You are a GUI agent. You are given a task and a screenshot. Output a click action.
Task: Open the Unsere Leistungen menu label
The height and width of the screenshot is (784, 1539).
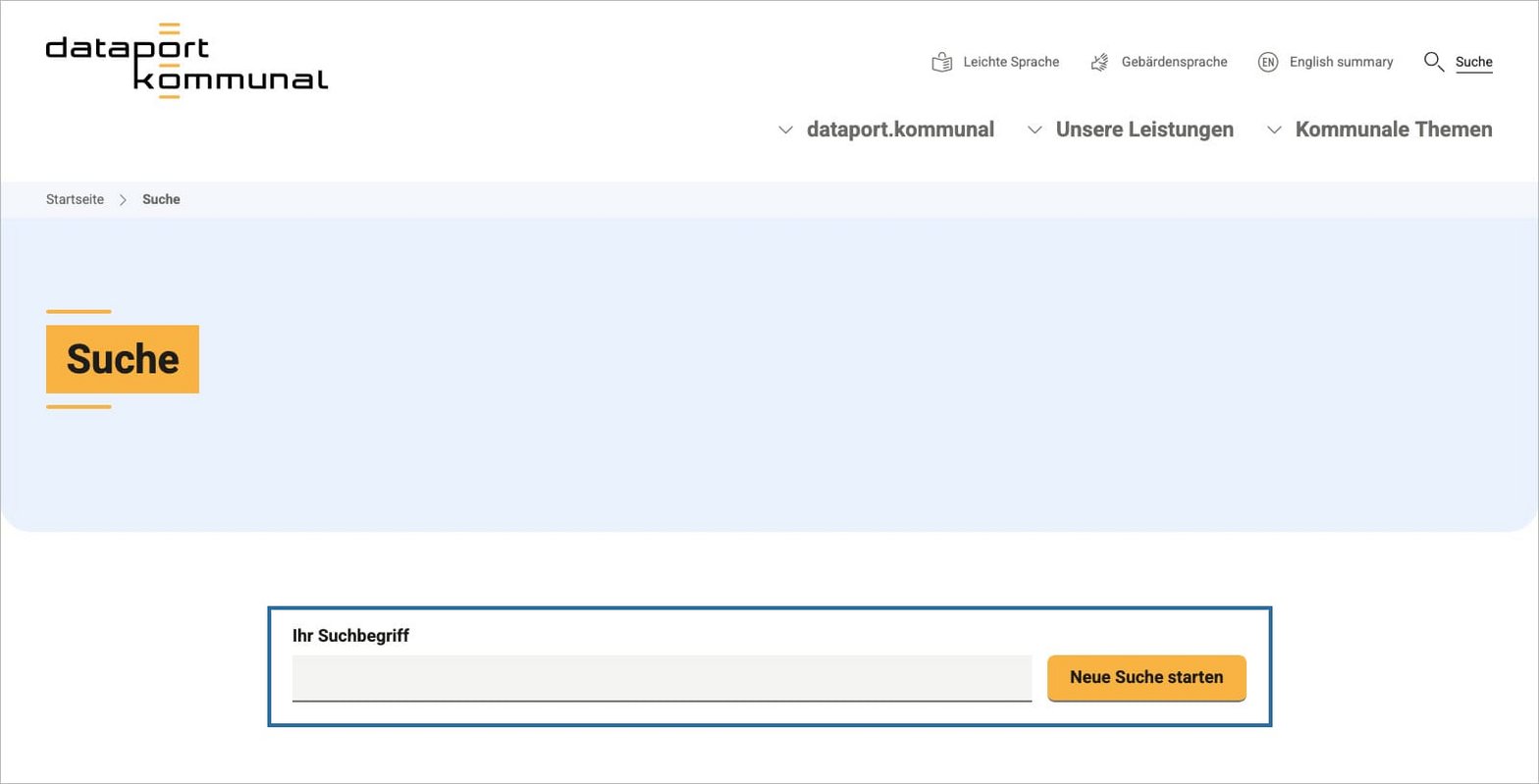[1144, 130]
